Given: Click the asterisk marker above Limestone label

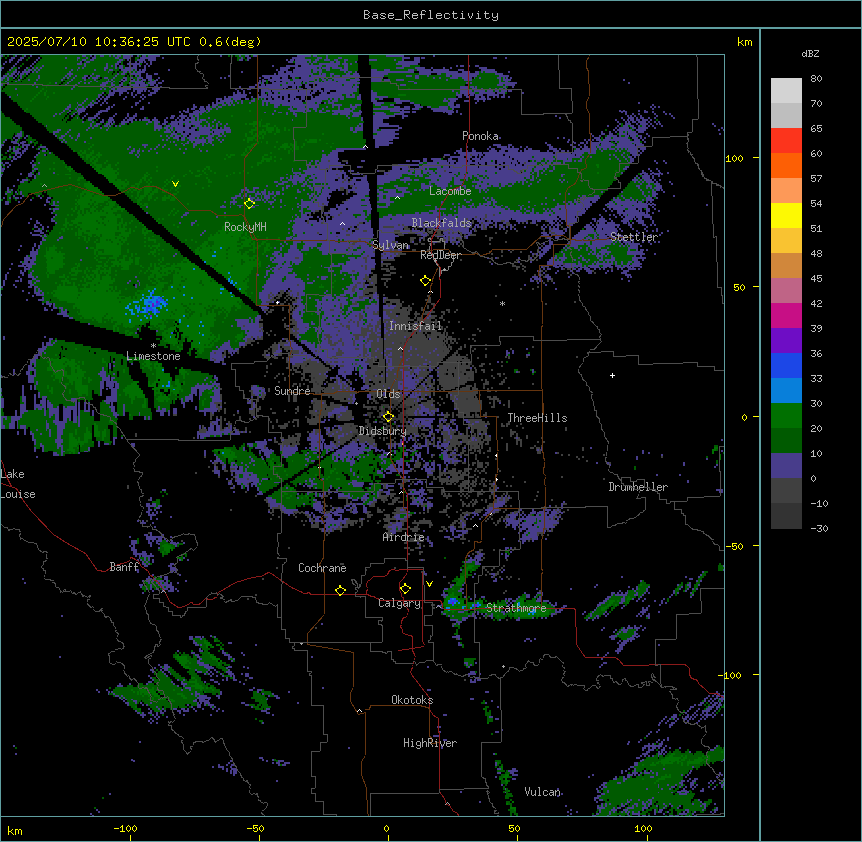Looking at the screenshot, I should pos(153,346).
